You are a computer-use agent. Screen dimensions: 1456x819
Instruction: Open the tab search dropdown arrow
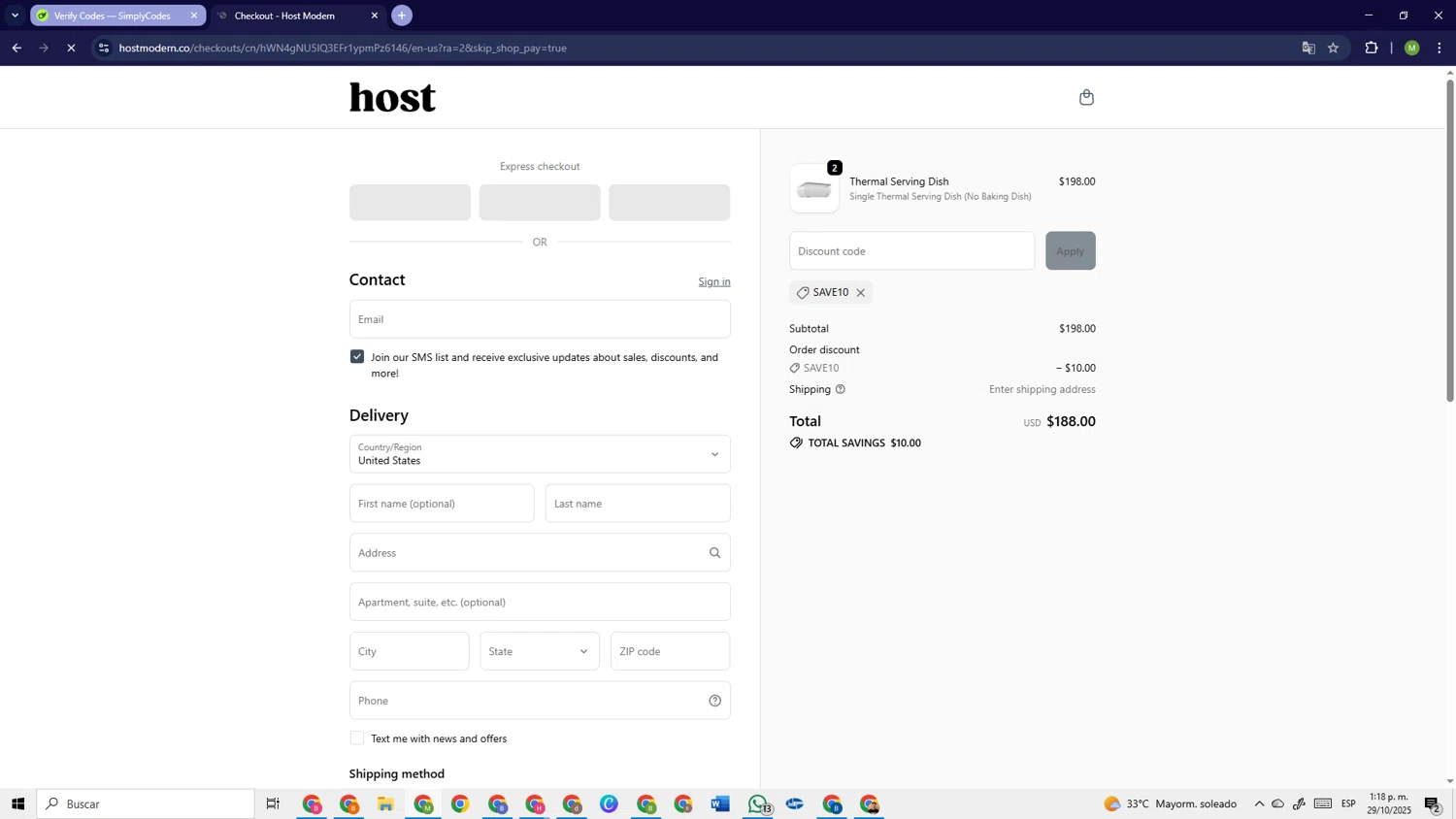[15, 16]
